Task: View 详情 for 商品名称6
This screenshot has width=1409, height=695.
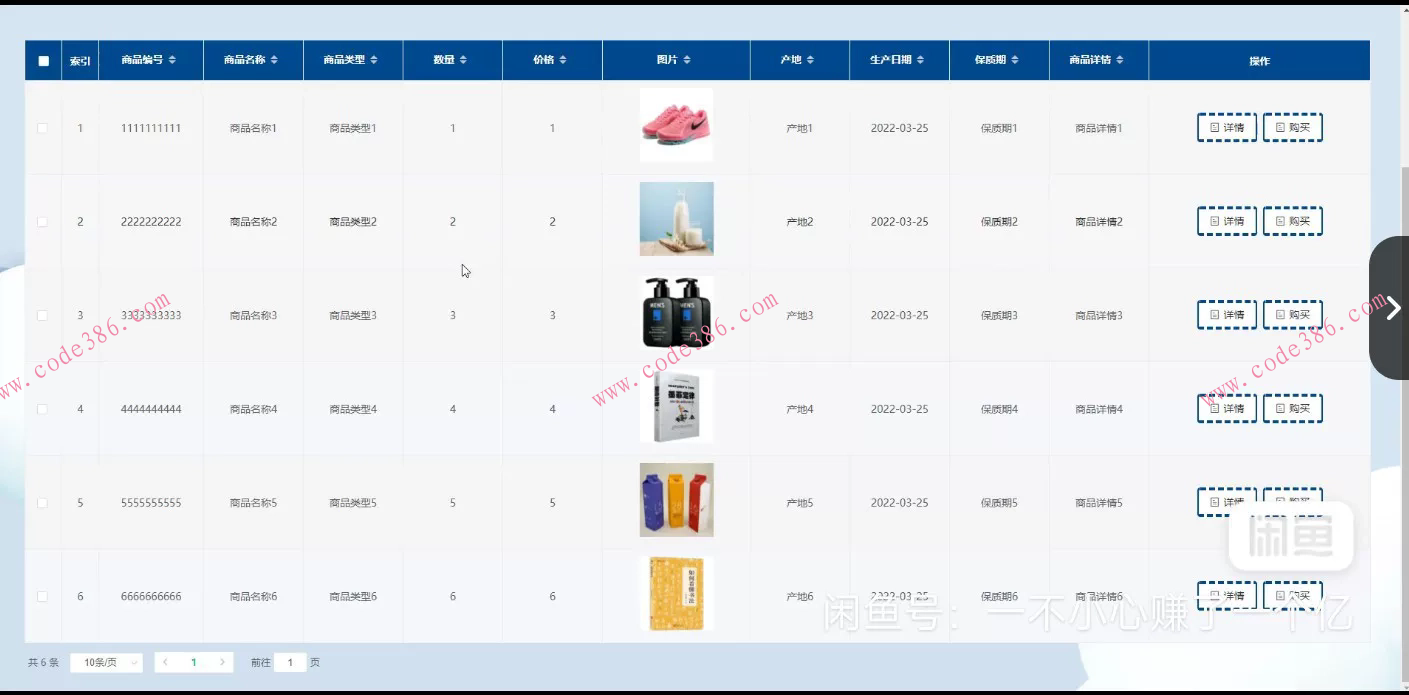Action: pyautogui.click(x=1226, y=595)
